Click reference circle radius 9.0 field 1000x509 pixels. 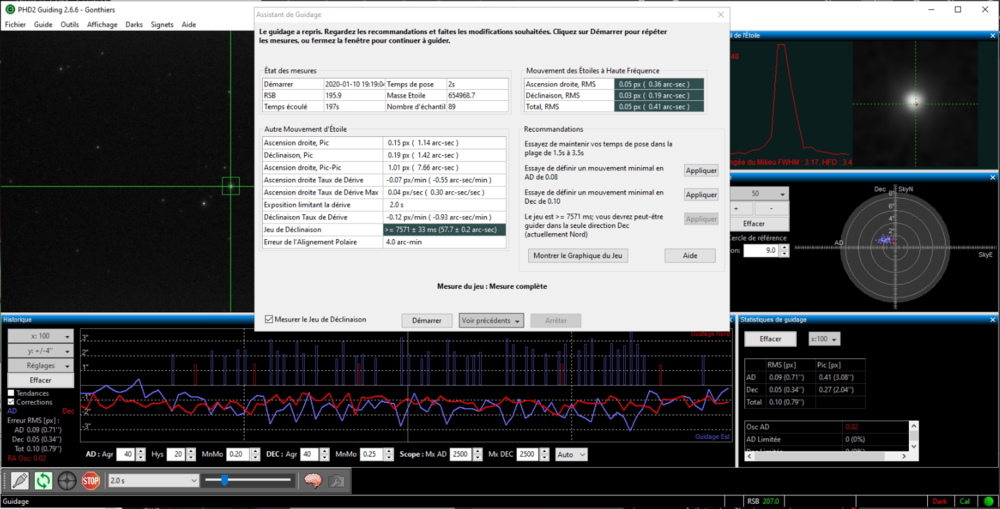click(761, 251)
